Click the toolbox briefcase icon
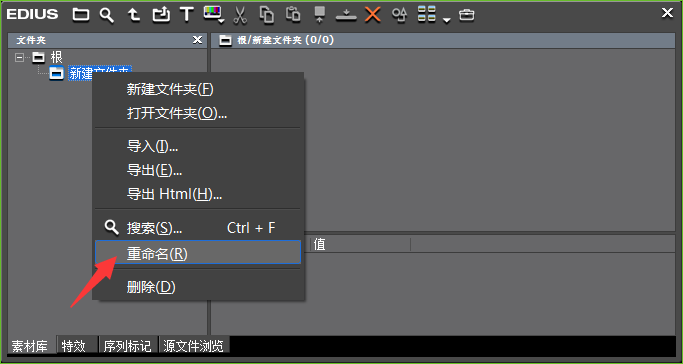This screenshot has height=364, width=683. coord(467,15)
